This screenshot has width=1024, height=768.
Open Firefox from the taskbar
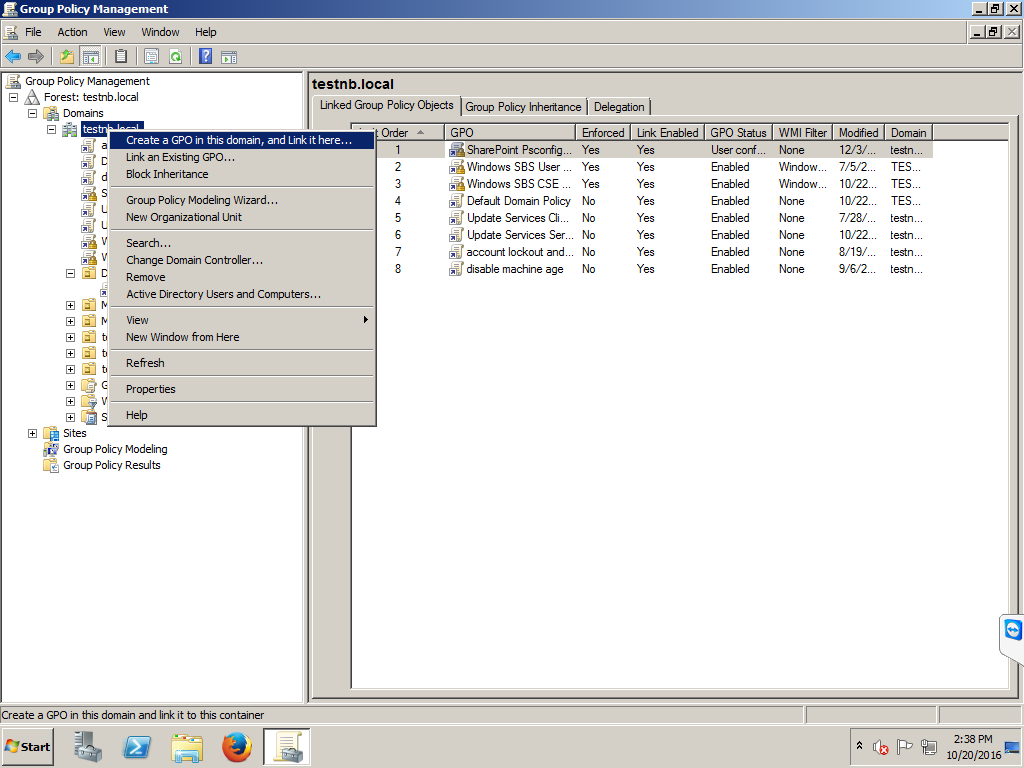(235, 746)
